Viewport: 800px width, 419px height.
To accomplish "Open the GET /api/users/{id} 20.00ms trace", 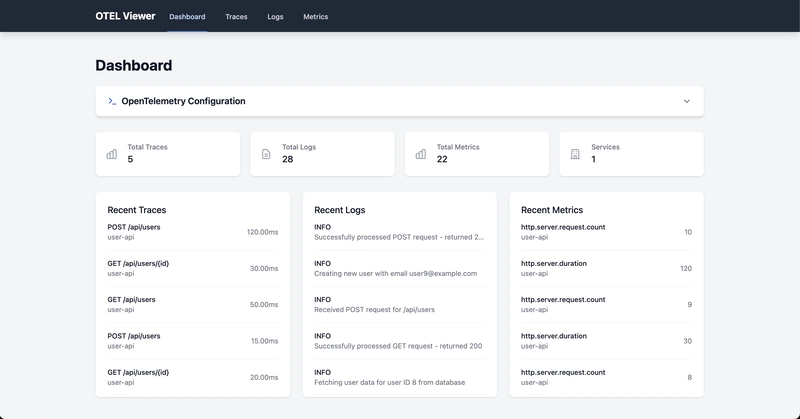I will (196, 377).
